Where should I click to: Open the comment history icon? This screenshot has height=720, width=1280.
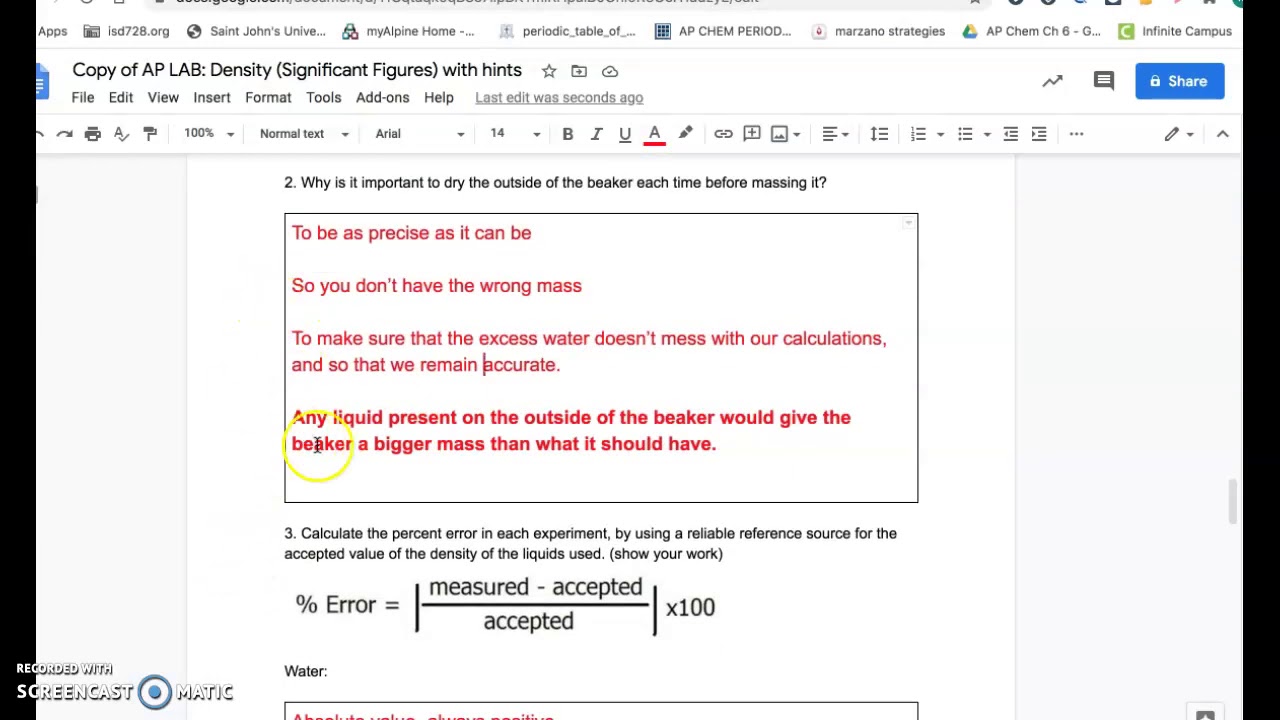pyautogui.click(x=1104, y=82)
